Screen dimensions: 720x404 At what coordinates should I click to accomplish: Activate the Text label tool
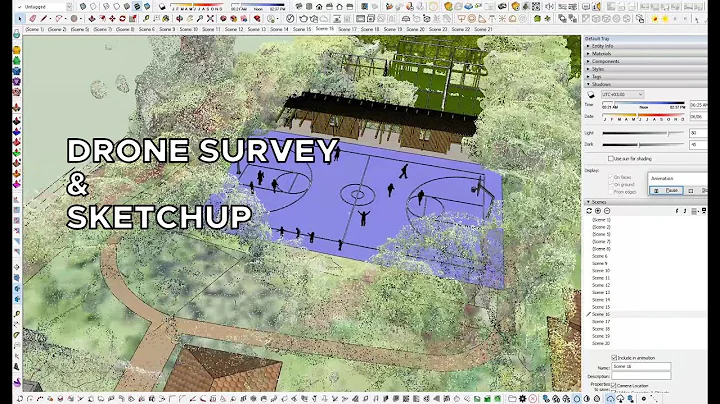coord(156,19)
